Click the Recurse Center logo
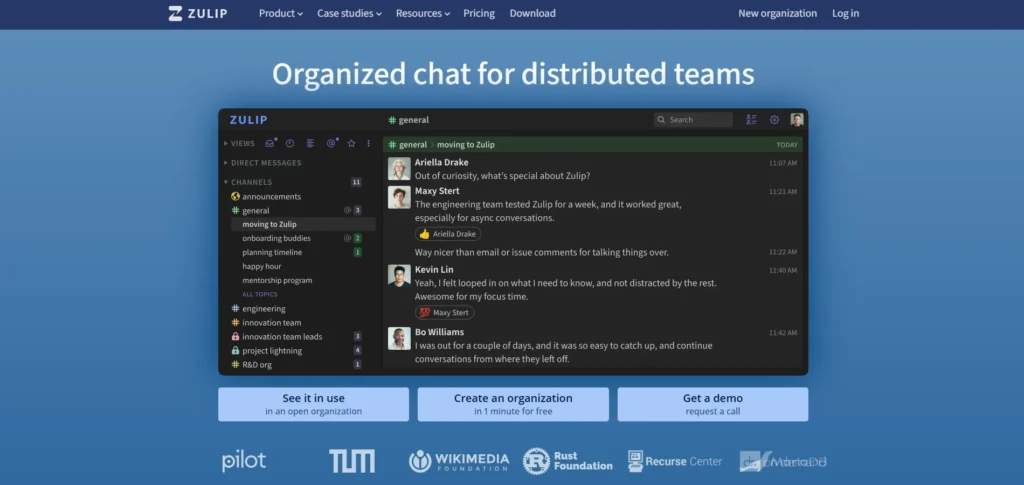 (x=675, y=461)
